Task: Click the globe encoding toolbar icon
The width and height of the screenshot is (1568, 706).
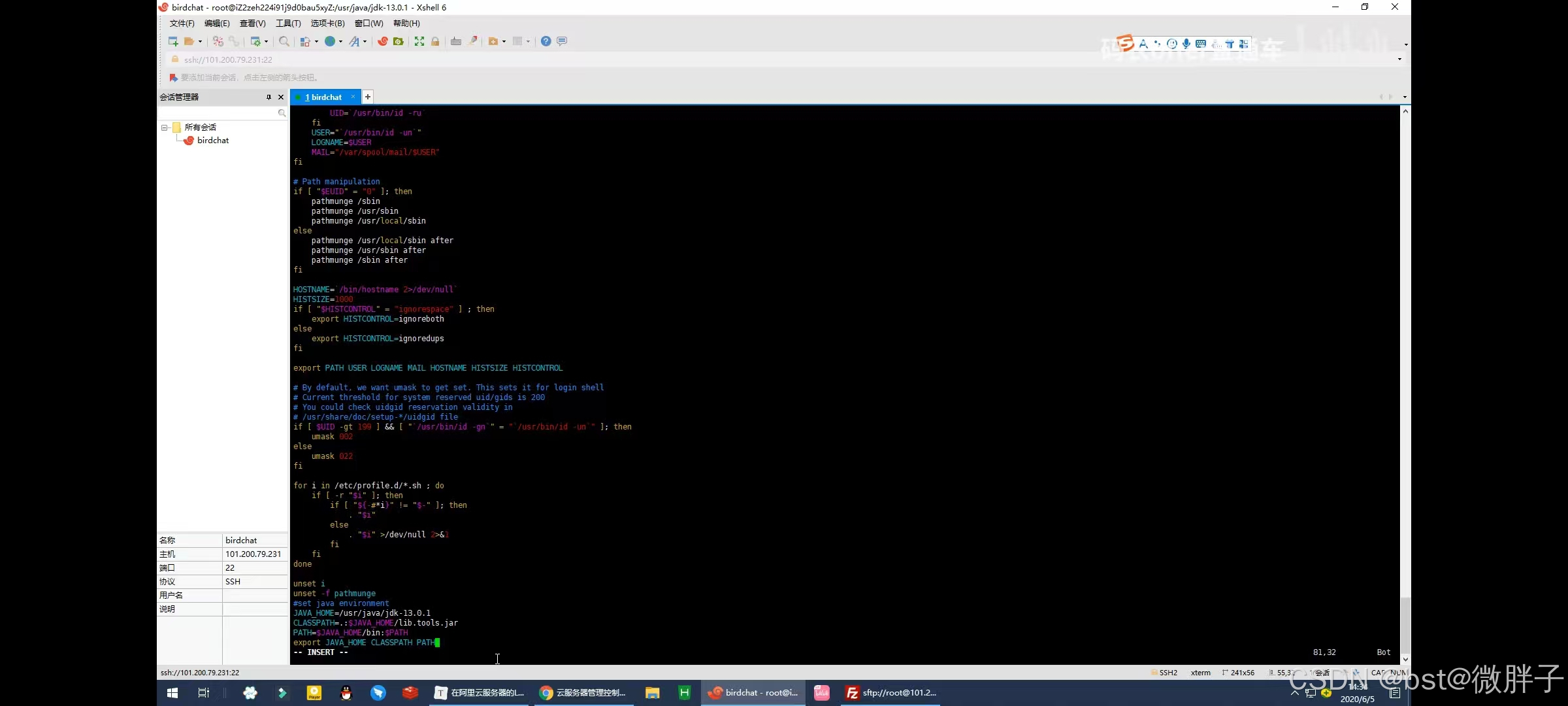Action: 330,41
